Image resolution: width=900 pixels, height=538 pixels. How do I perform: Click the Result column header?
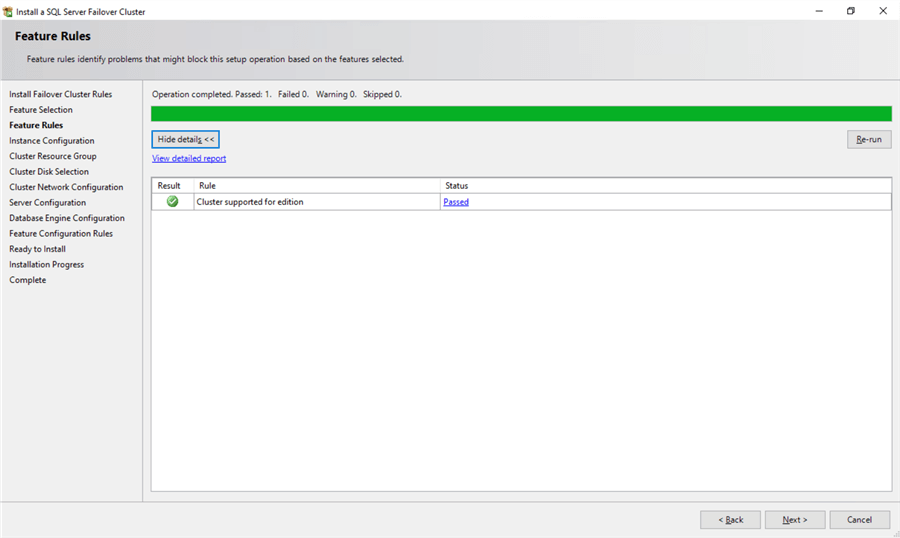(x=173, y=185)
